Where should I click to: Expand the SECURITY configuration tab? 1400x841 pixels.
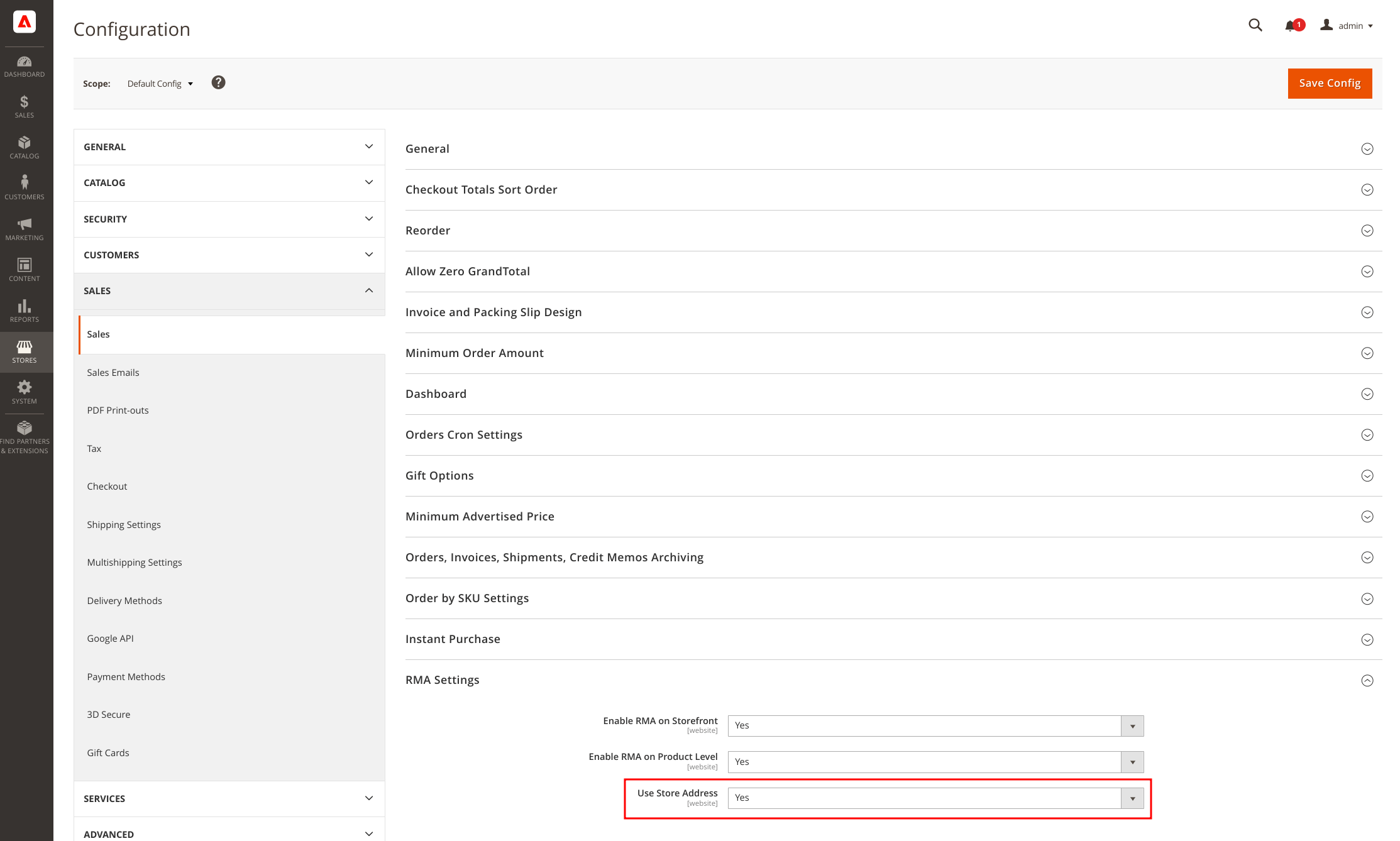(229, 219)
